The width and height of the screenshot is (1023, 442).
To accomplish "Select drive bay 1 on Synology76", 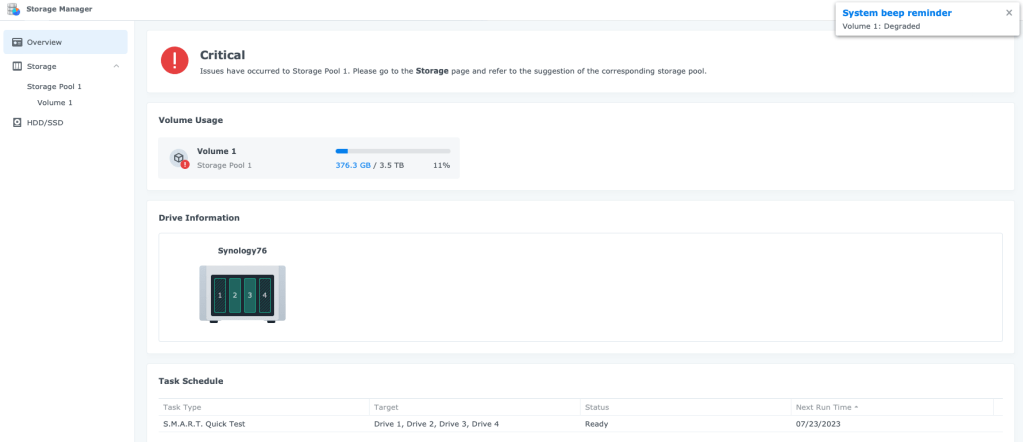I will click(220, 296).
